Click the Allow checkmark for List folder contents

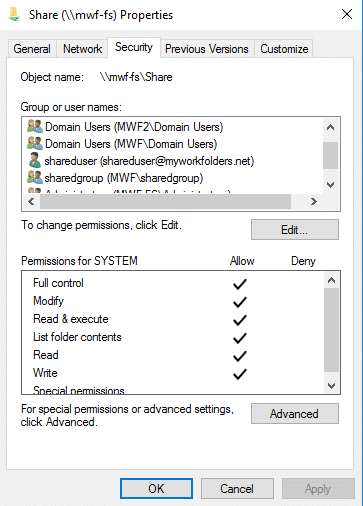tap(240, 338)
